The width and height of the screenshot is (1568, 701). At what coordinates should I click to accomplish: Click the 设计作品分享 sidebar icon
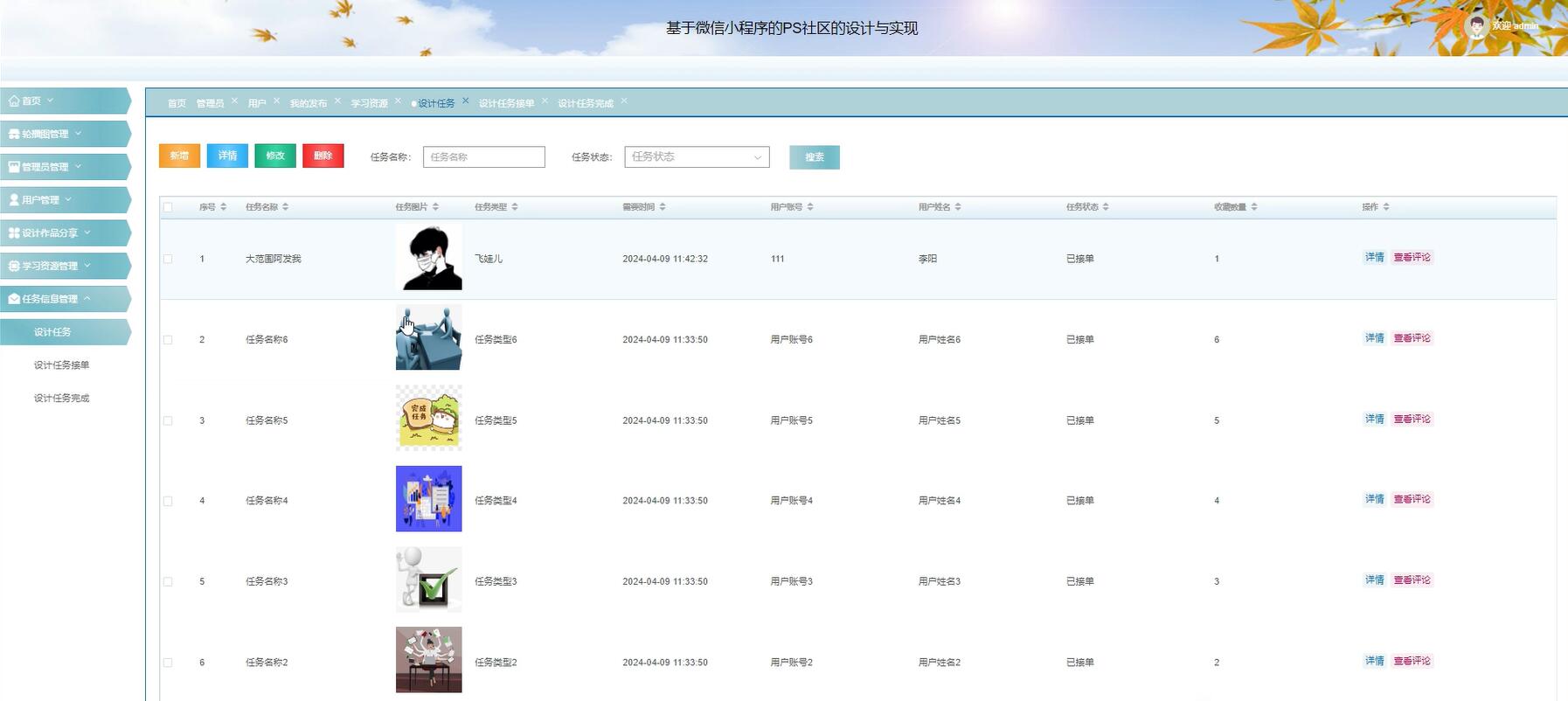click(x=14, y=233)
